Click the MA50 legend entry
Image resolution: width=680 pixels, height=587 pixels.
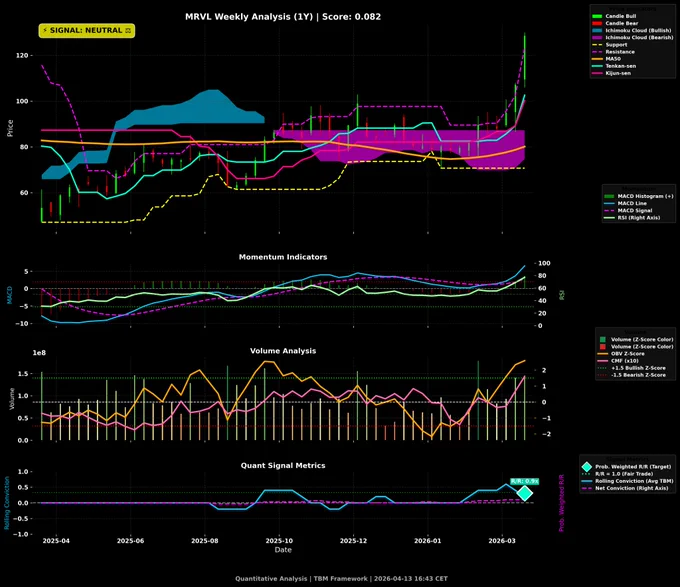pos(606,59)
